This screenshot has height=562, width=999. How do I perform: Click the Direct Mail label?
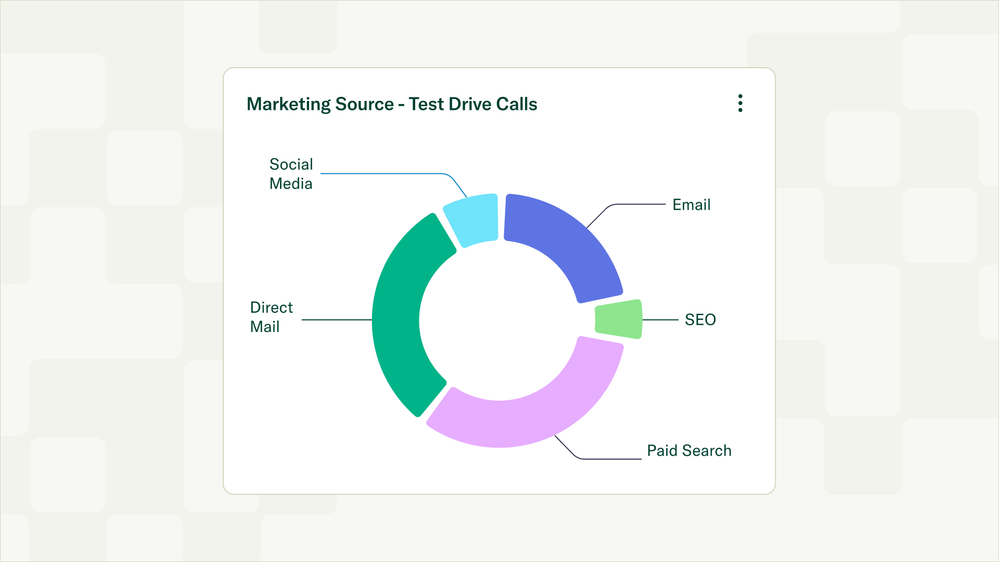coord(271,317)
